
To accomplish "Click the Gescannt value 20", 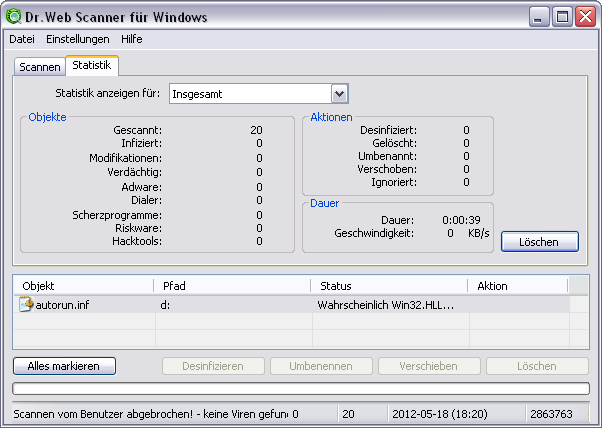I will (256, 130).
